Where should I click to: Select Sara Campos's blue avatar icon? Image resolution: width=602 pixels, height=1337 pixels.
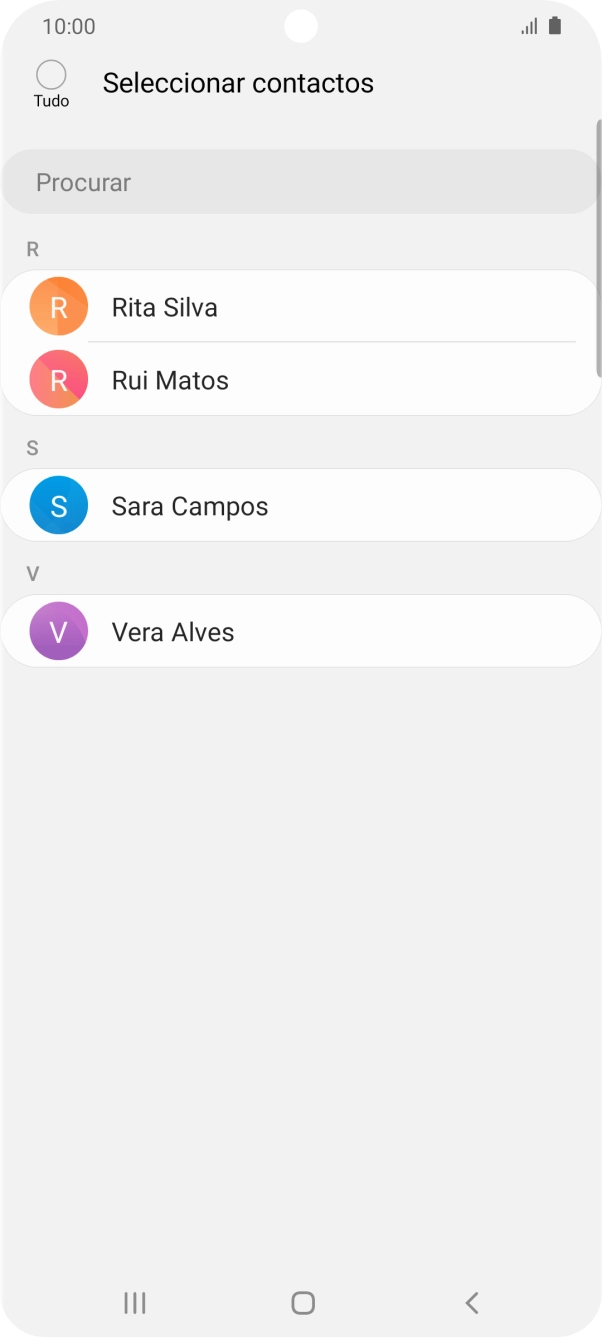point(57,505)
